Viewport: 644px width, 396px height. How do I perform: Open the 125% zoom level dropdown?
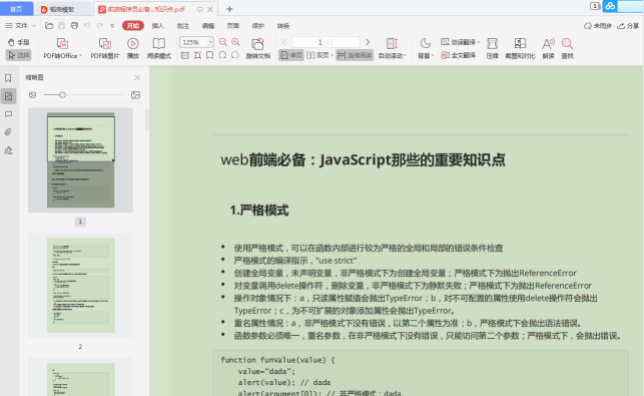211,42
